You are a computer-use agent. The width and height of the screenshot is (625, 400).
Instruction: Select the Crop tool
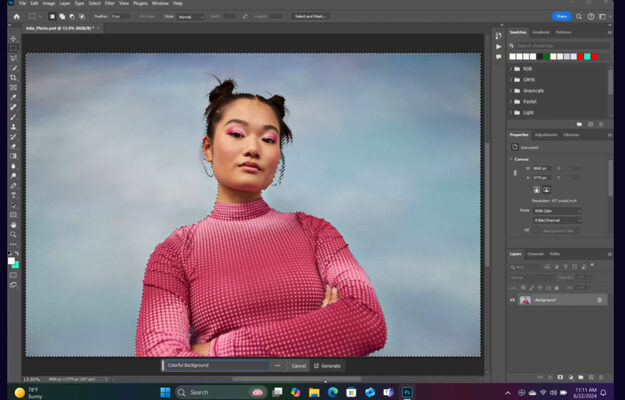[x=13, y=78]
